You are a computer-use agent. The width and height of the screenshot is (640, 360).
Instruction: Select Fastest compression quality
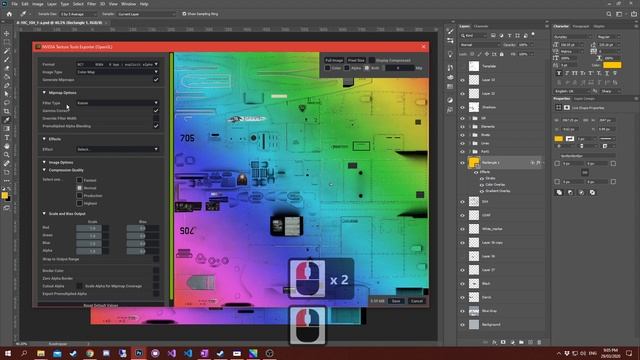click(x=79, y=180)
